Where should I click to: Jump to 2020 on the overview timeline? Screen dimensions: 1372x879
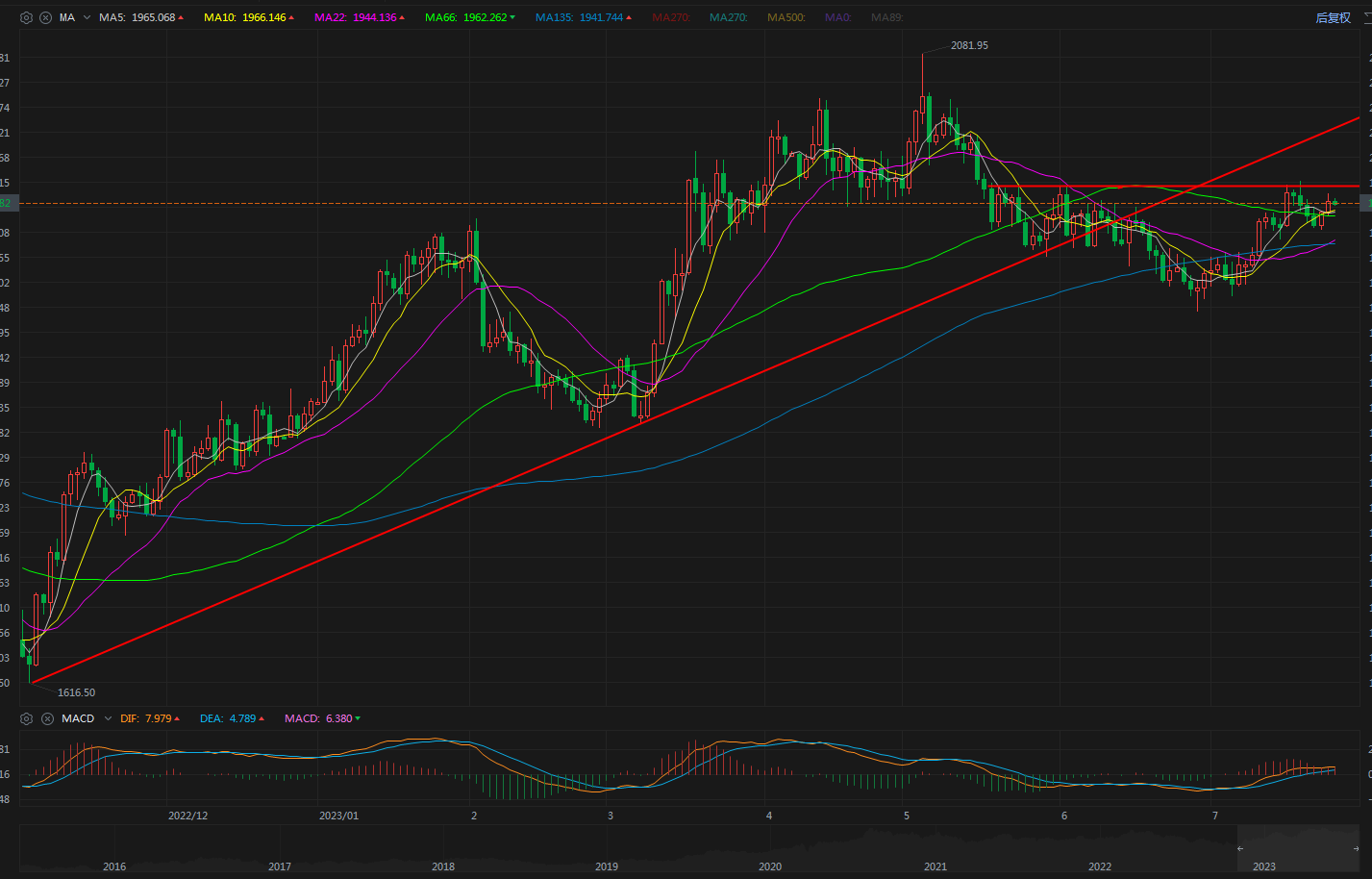coord(770,866)
